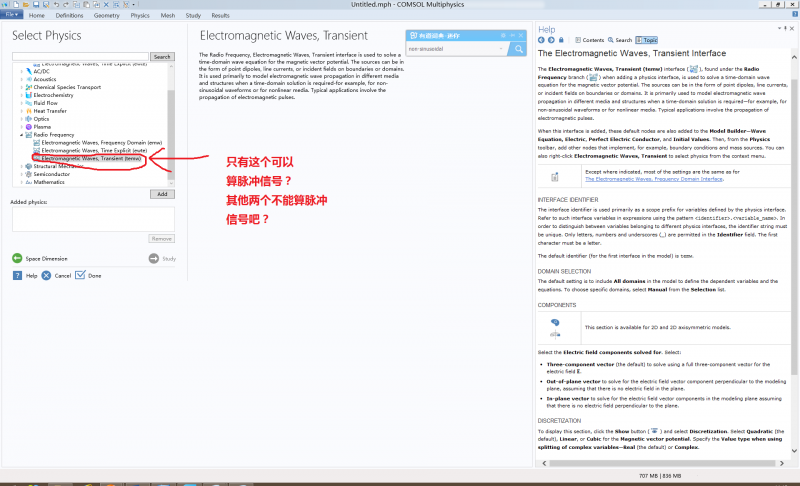Click the Help panel forward arrow
The height and width of the screenshot is (486, 800).
tap(551, 40)
